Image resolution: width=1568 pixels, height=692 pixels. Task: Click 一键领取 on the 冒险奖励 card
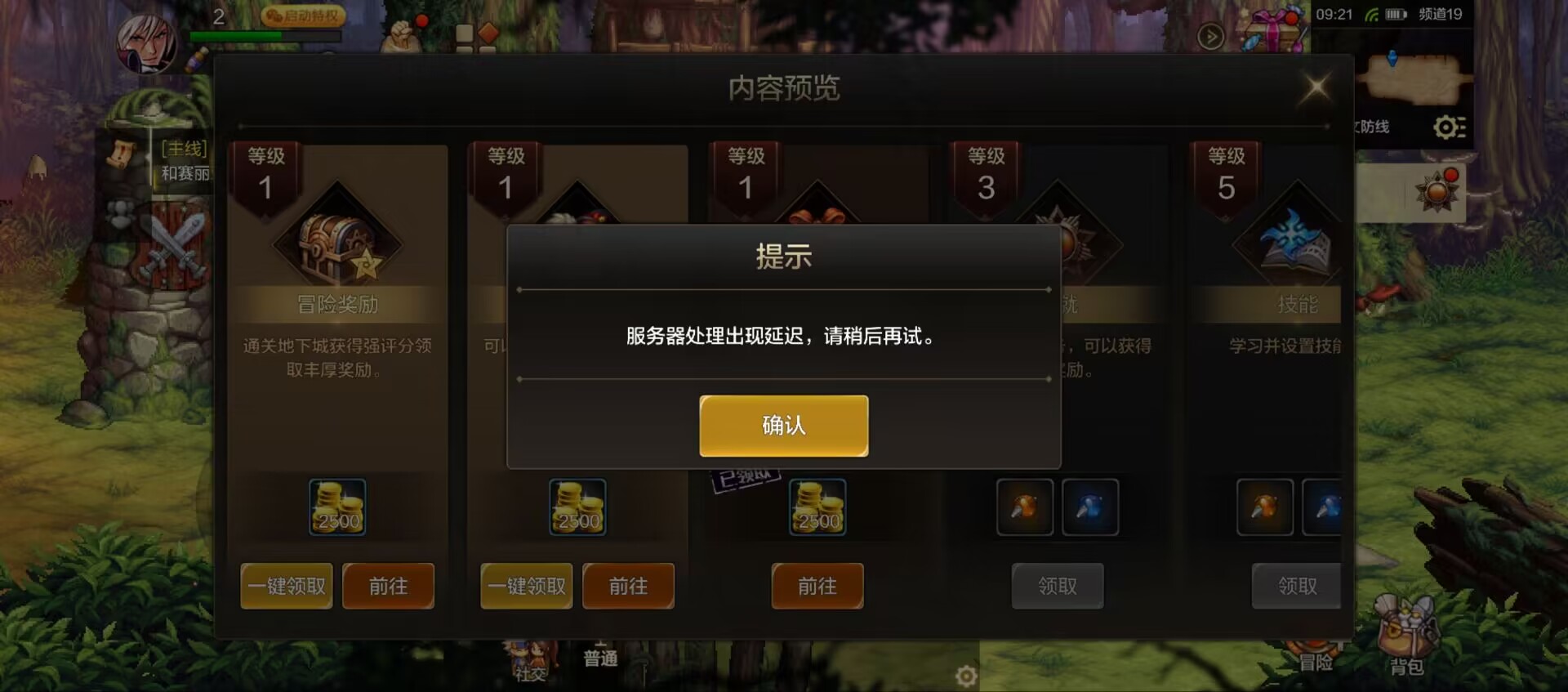(x=287, y=586)
